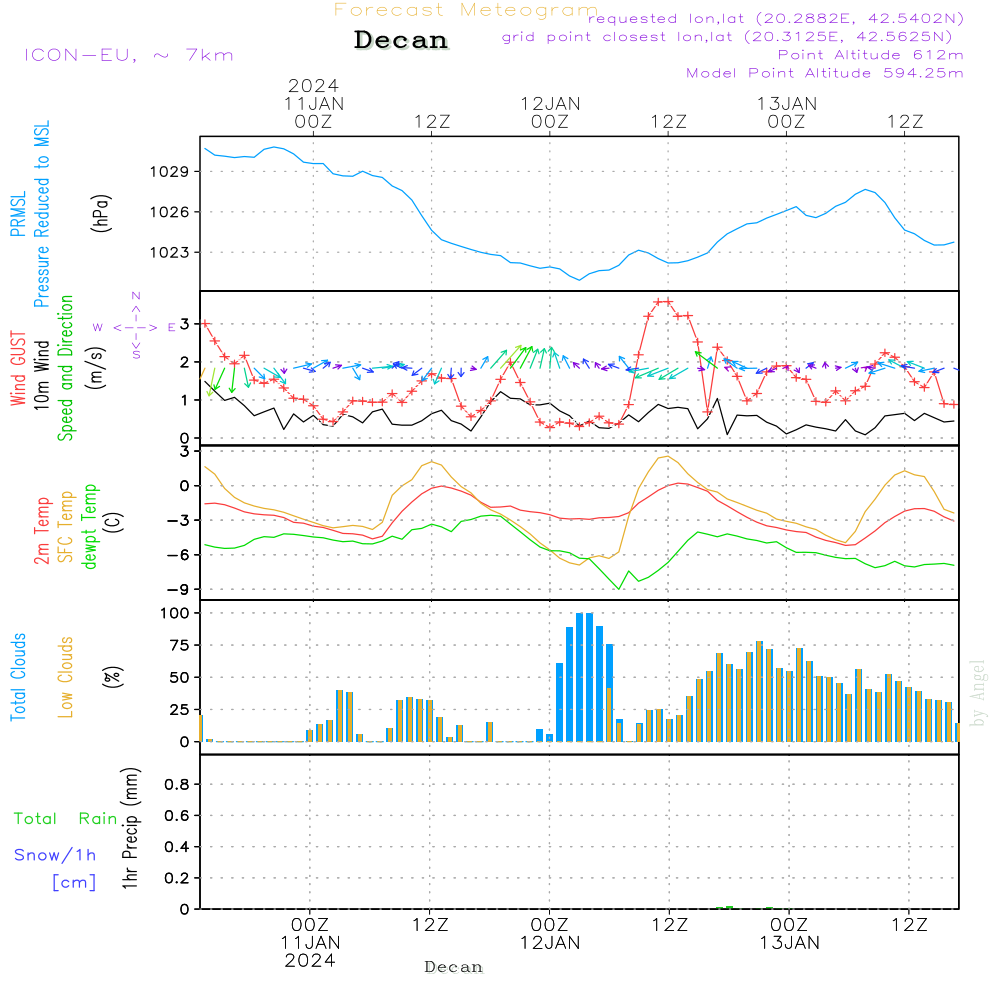
Task: Click the 'Point Altitude 612m' text
Action: tap(871, 55)
